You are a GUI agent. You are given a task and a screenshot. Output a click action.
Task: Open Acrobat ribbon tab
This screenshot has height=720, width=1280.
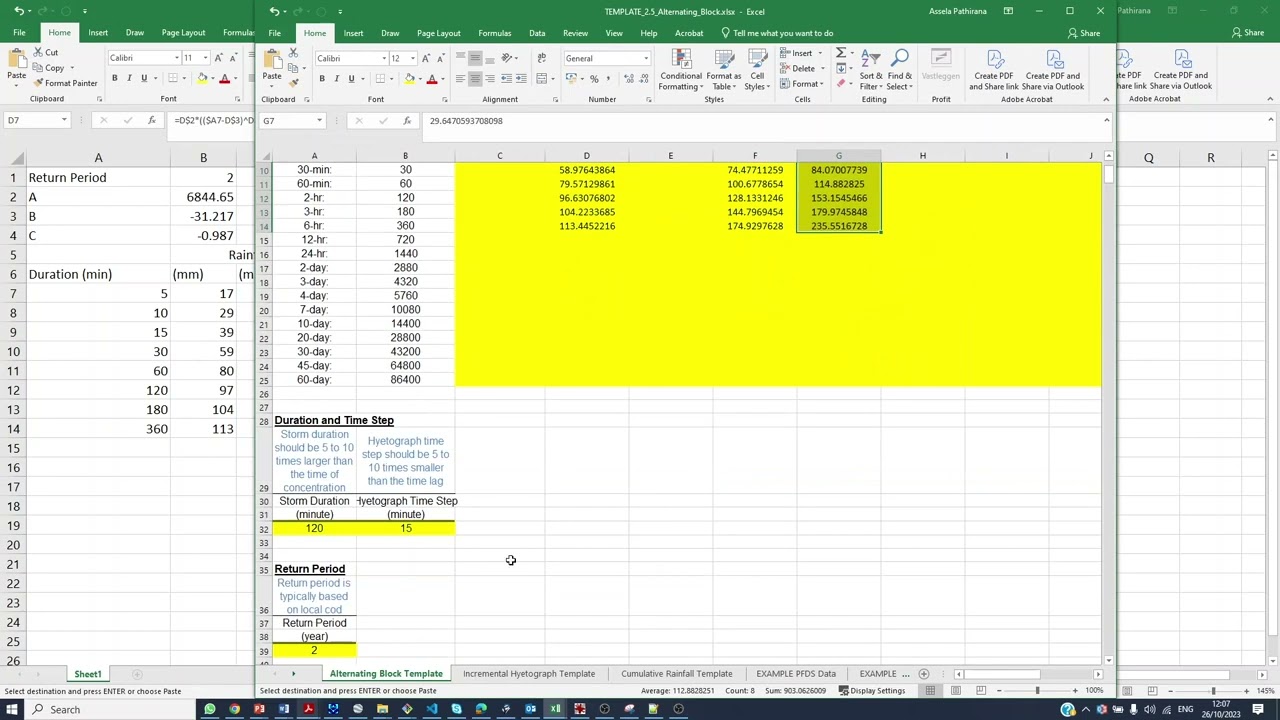689,33
